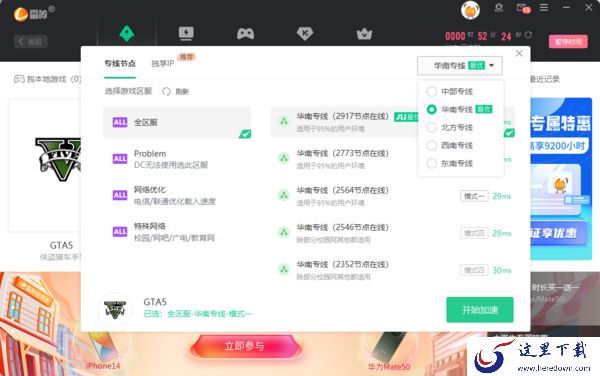Open the gamepad games library icon

coord(245,34)
